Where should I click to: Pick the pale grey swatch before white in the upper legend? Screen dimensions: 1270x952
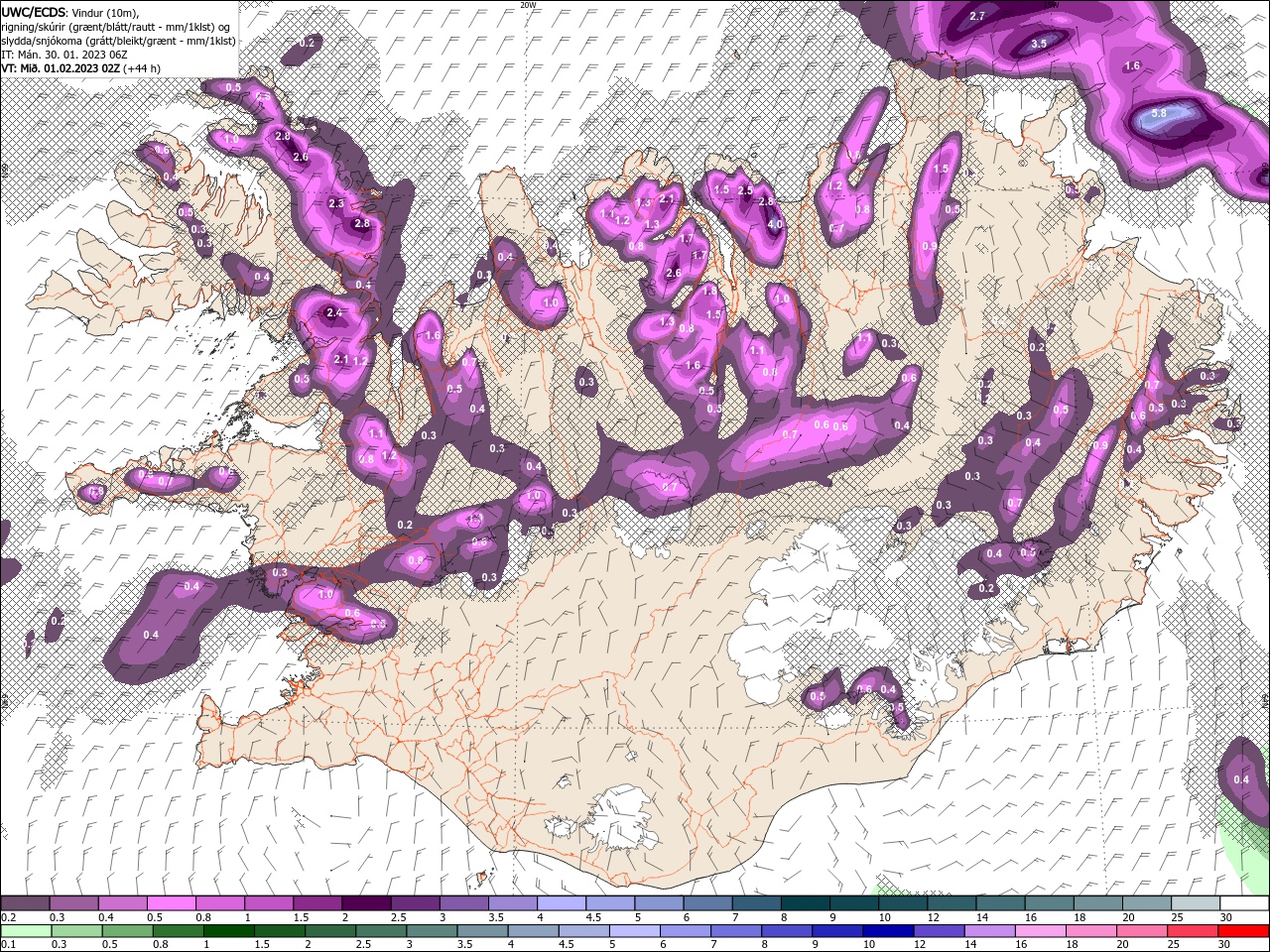tap(1197, 903)
